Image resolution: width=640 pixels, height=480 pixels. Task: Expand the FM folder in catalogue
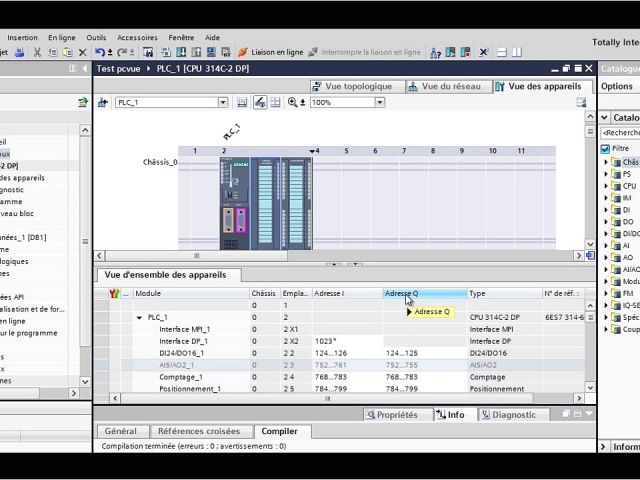point(606,293)
